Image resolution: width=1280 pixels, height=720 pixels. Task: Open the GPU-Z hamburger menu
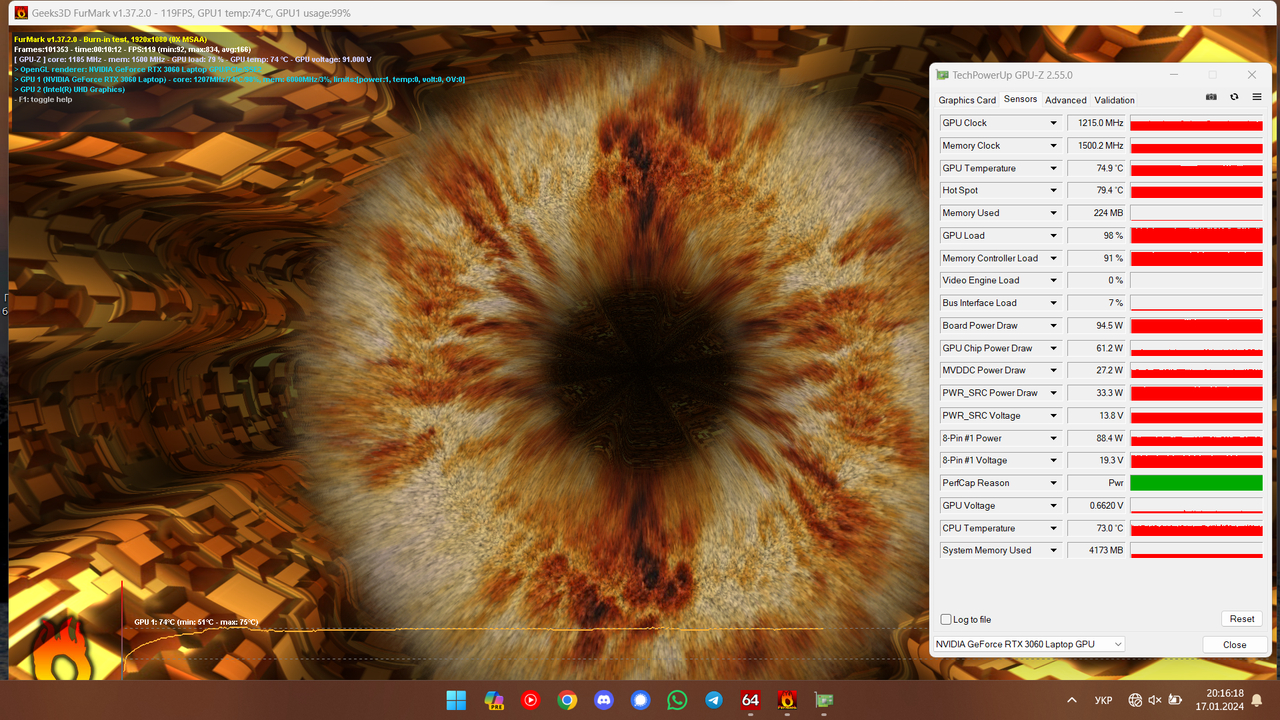(x=1257, y=97)
